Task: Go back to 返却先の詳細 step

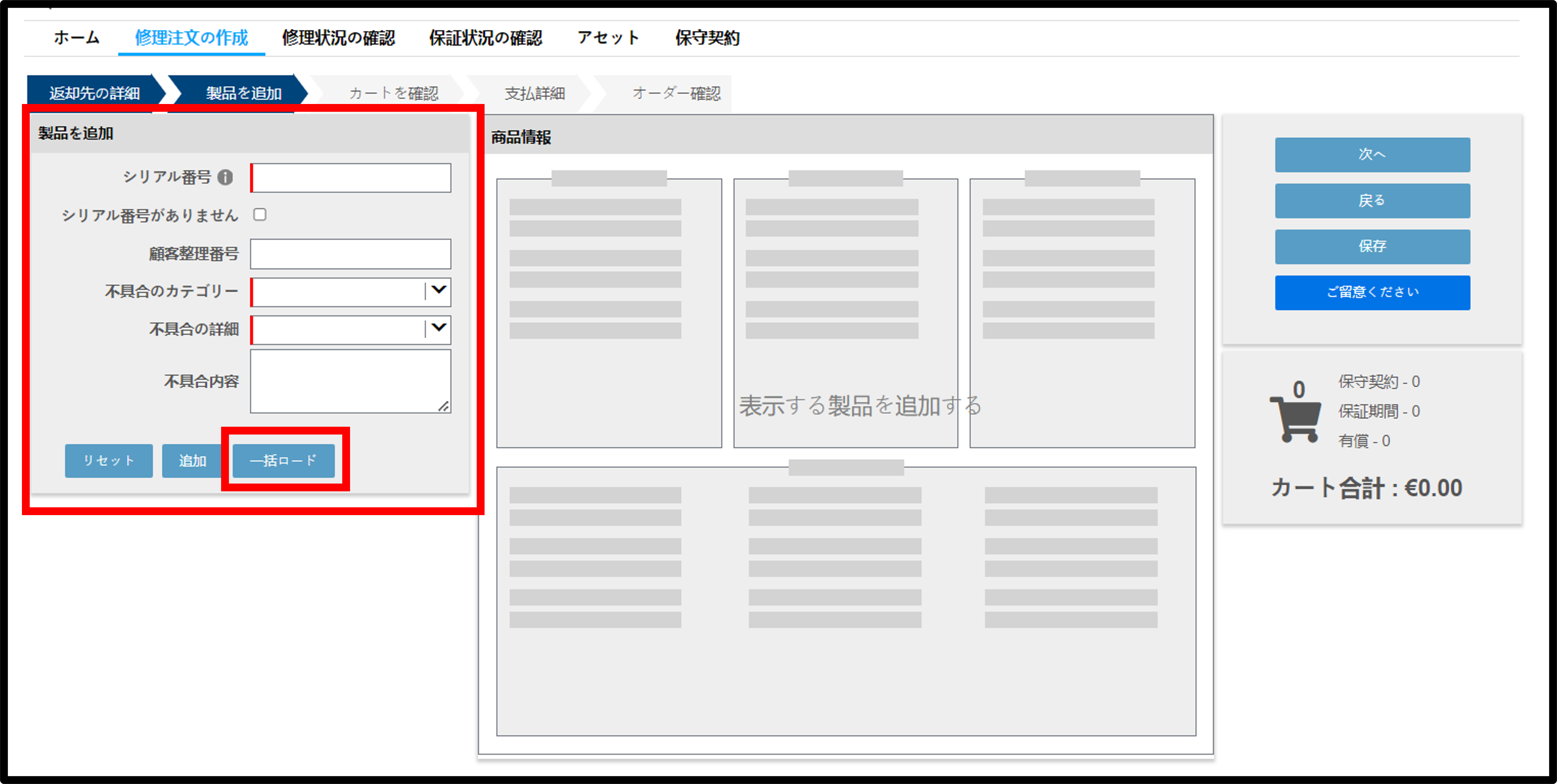Action: click(95, 93)
